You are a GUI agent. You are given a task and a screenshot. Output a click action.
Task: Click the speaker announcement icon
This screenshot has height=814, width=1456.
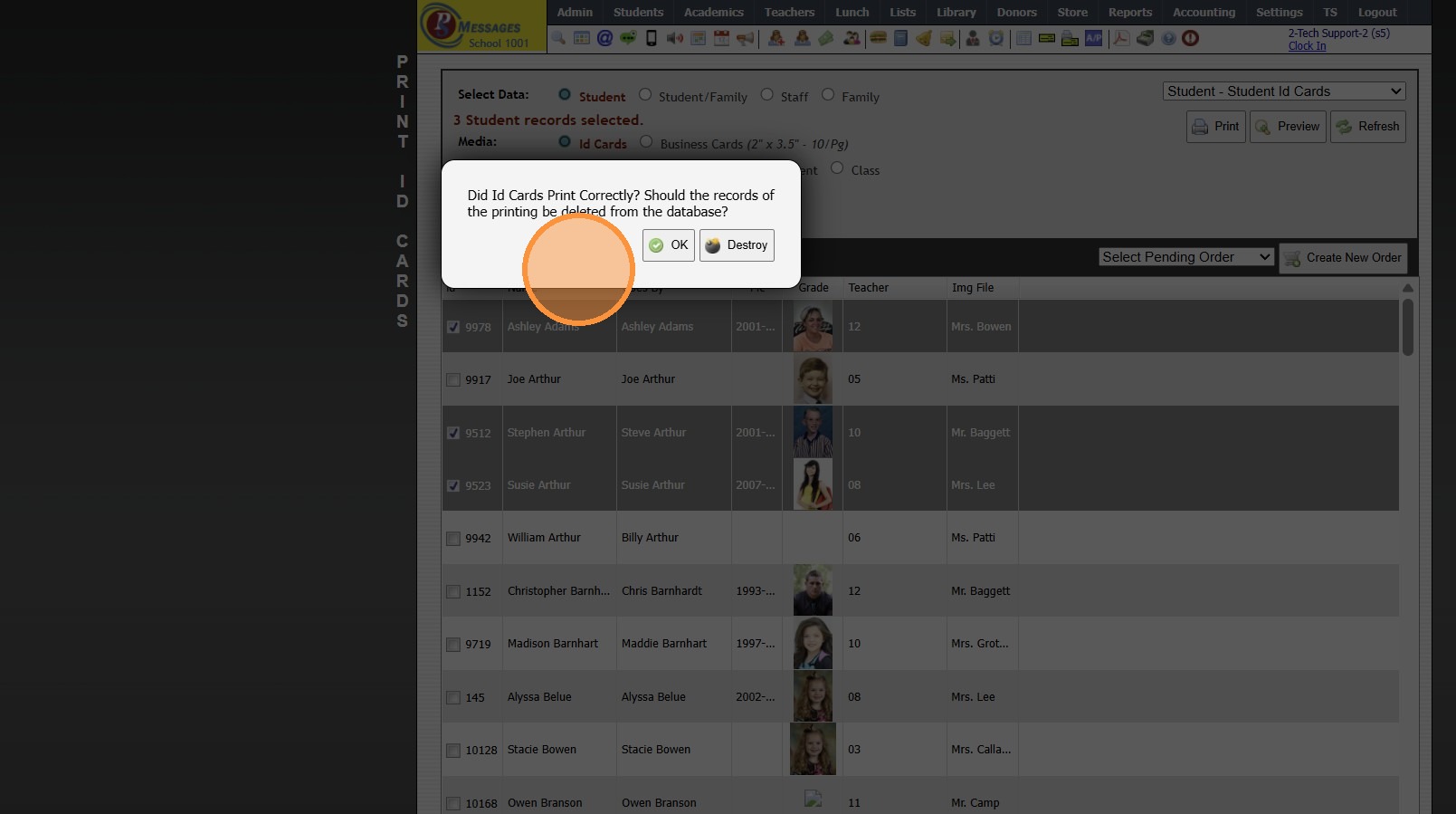(x=675, y=38)
